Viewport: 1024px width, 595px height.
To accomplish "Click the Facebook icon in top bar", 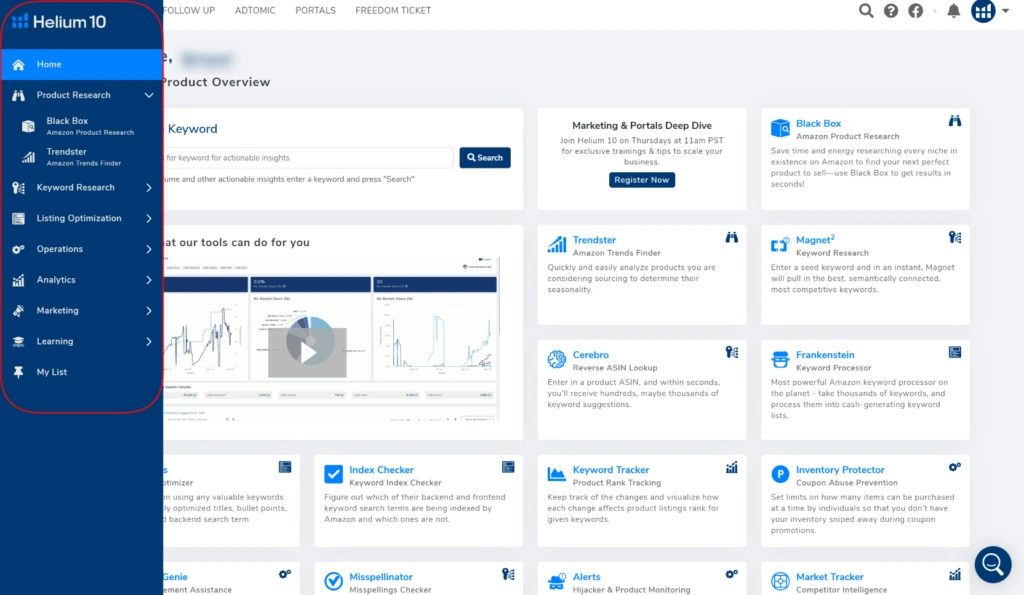I will tap(916, 10).
